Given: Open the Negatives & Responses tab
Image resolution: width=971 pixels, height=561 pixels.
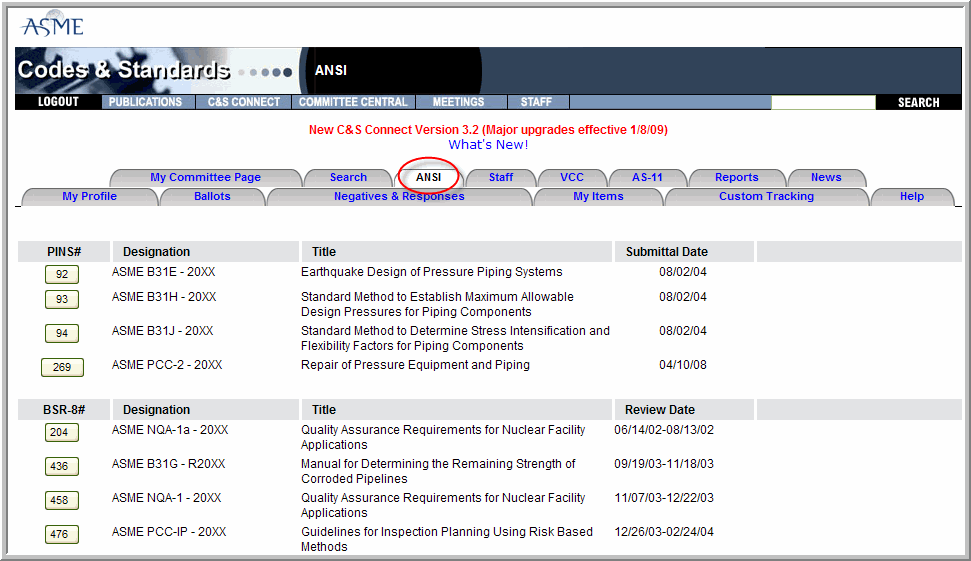Looking at the screenshot, I should point(399,196).
